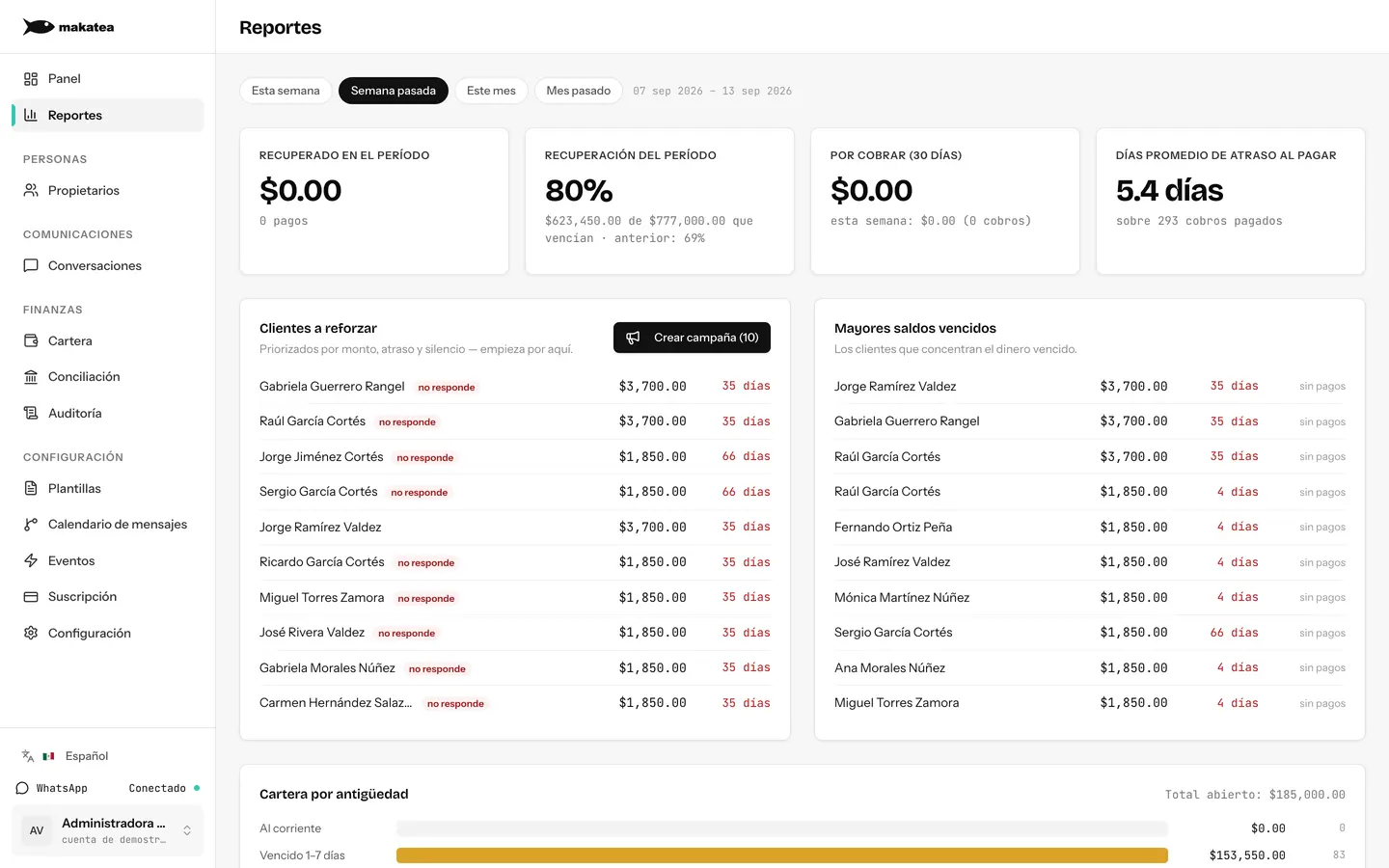Click the Configuración gear icon
This screenshot has height=868, width=1389.
(x=31, y=633)
